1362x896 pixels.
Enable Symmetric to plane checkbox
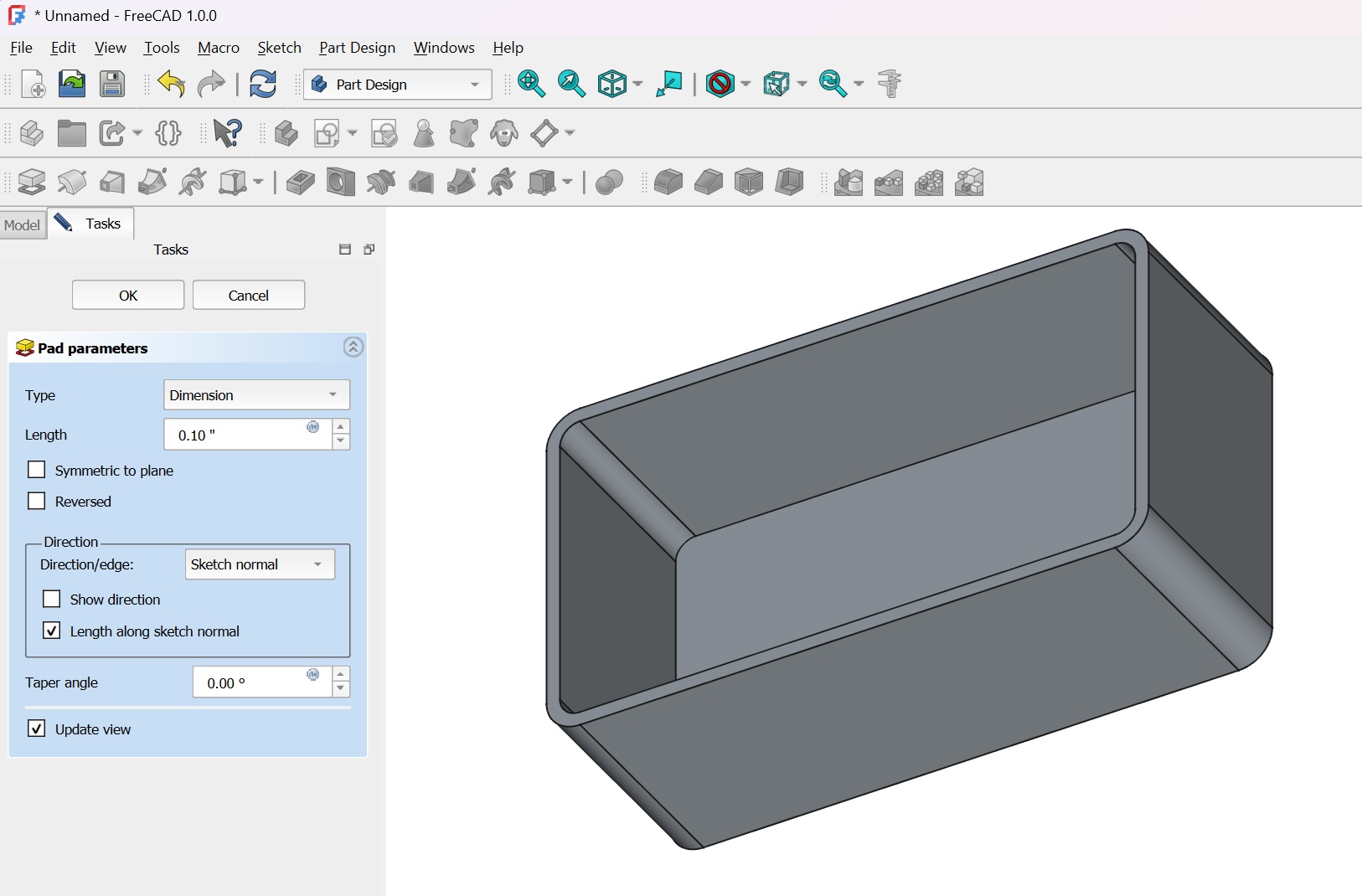click(37, 470)
